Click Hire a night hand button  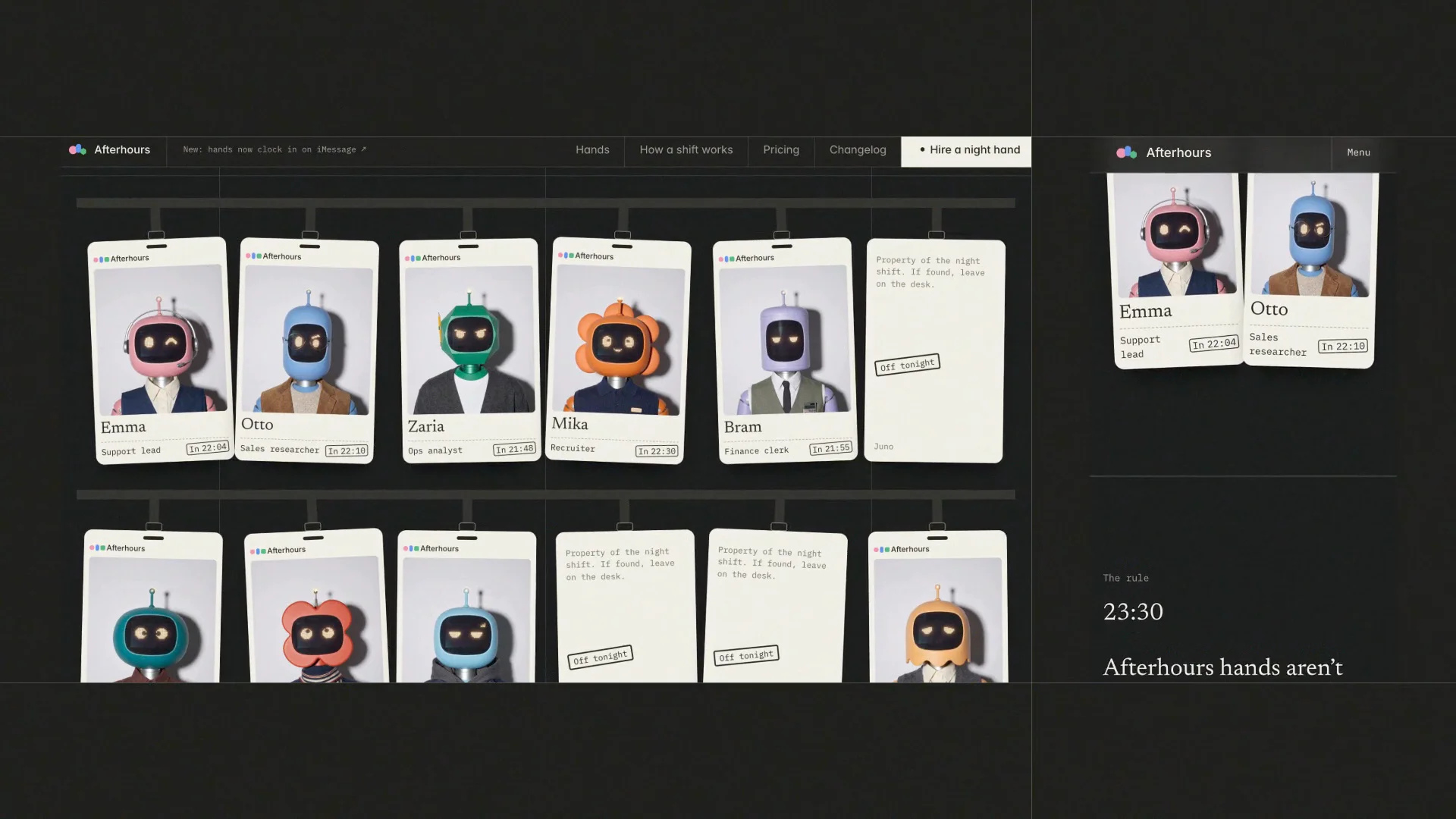pyautogui.click(x=966, y=151)
